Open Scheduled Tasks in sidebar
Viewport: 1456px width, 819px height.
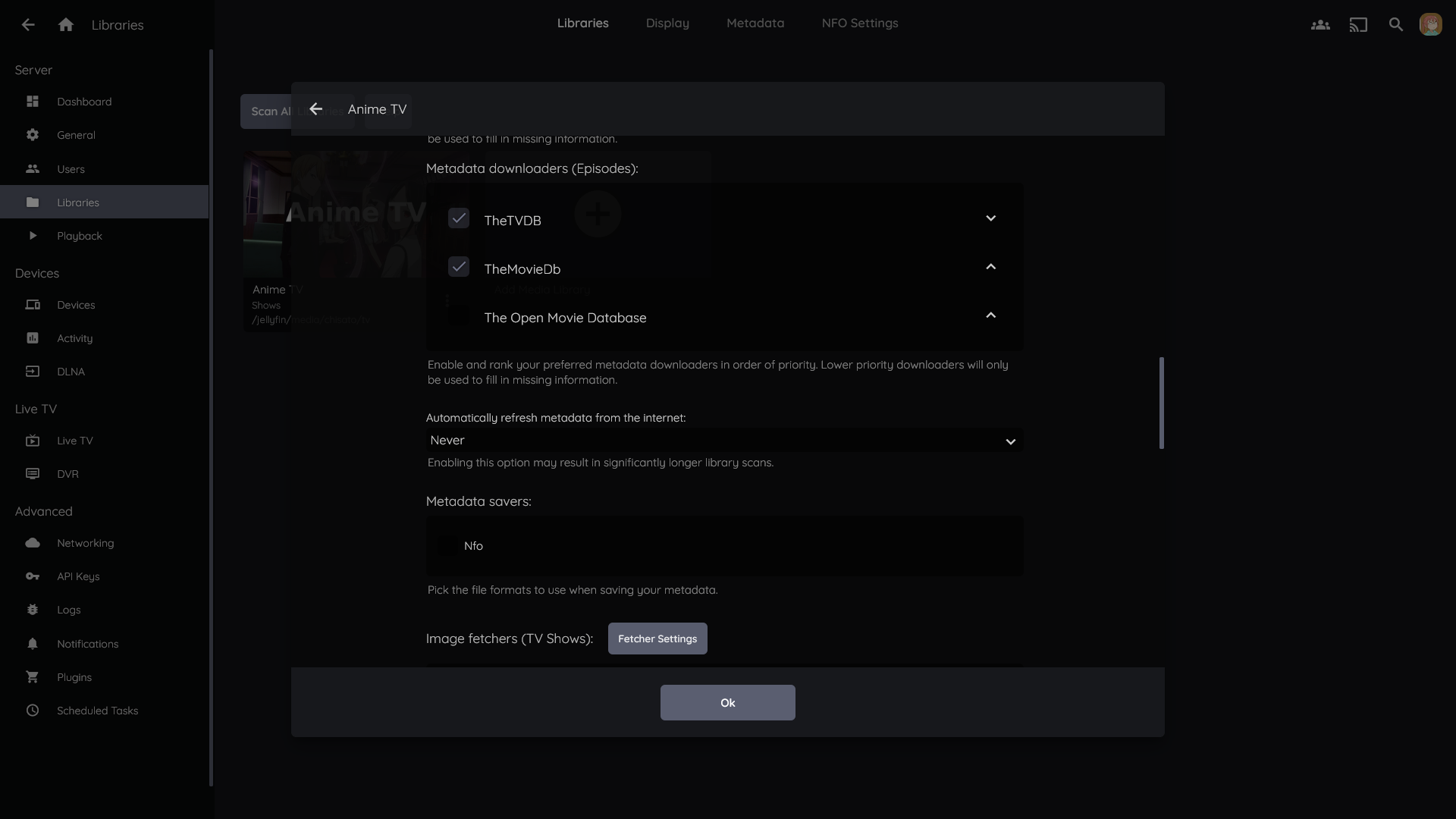click(97, 711)
